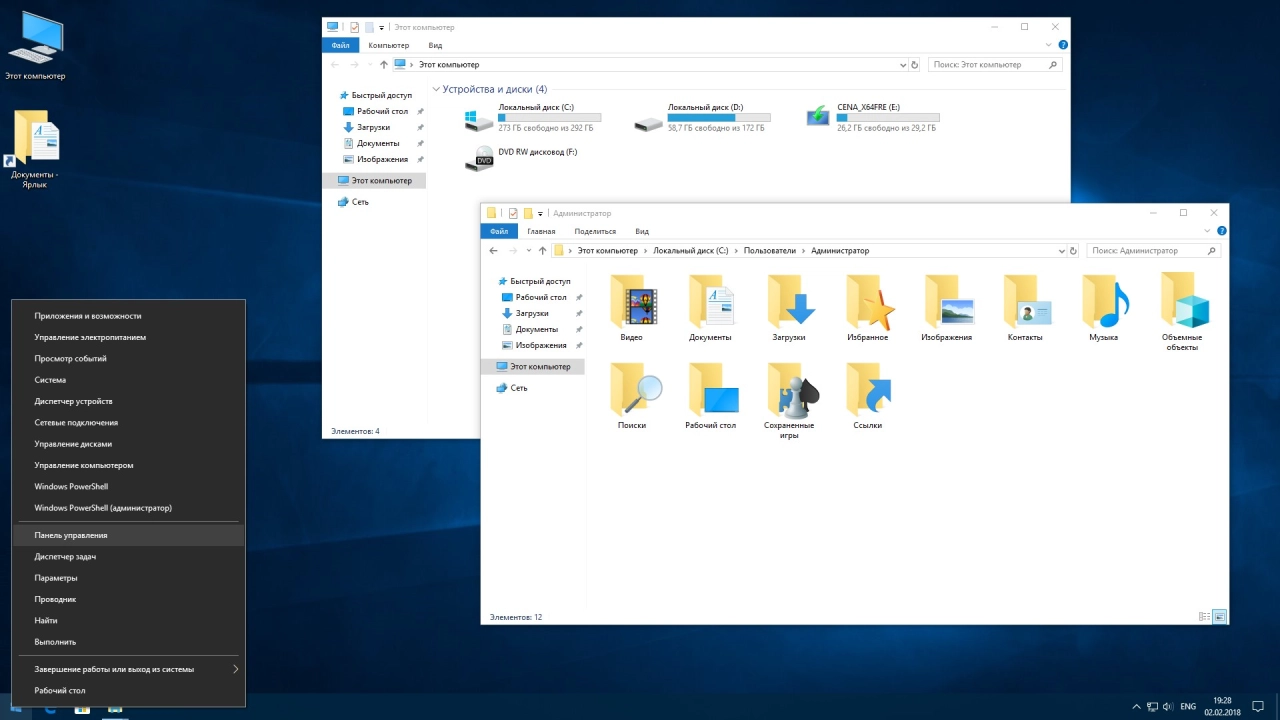Select Изображения in Этот компьютер window sidebar

383,159
